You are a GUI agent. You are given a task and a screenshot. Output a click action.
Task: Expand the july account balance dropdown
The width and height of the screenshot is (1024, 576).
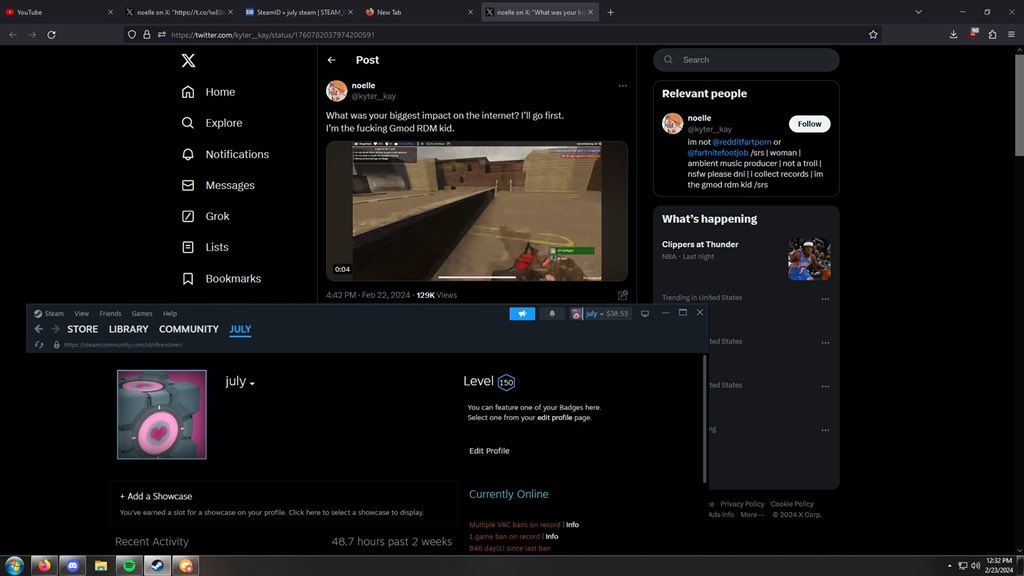pos(601,313)
